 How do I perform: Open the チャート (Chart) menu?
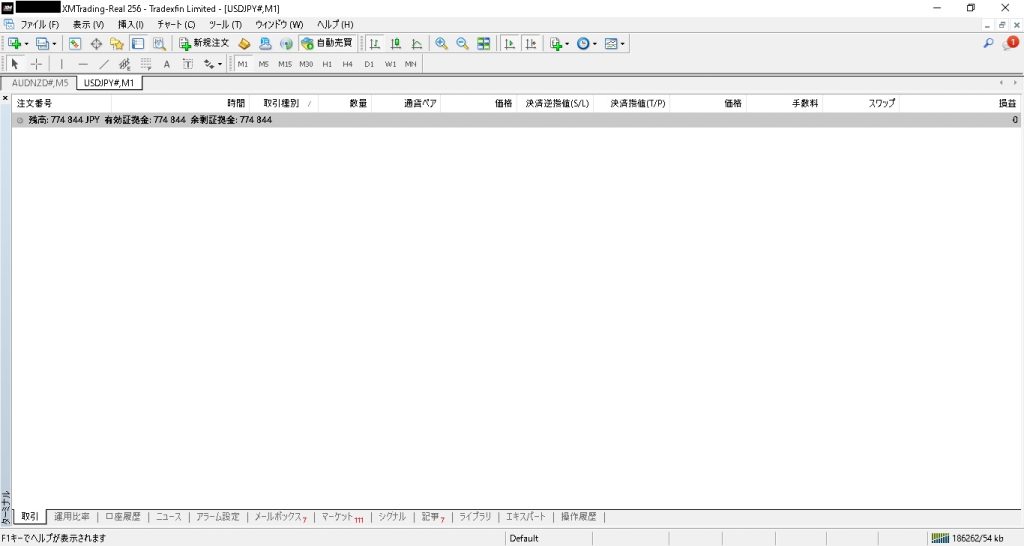176,24
